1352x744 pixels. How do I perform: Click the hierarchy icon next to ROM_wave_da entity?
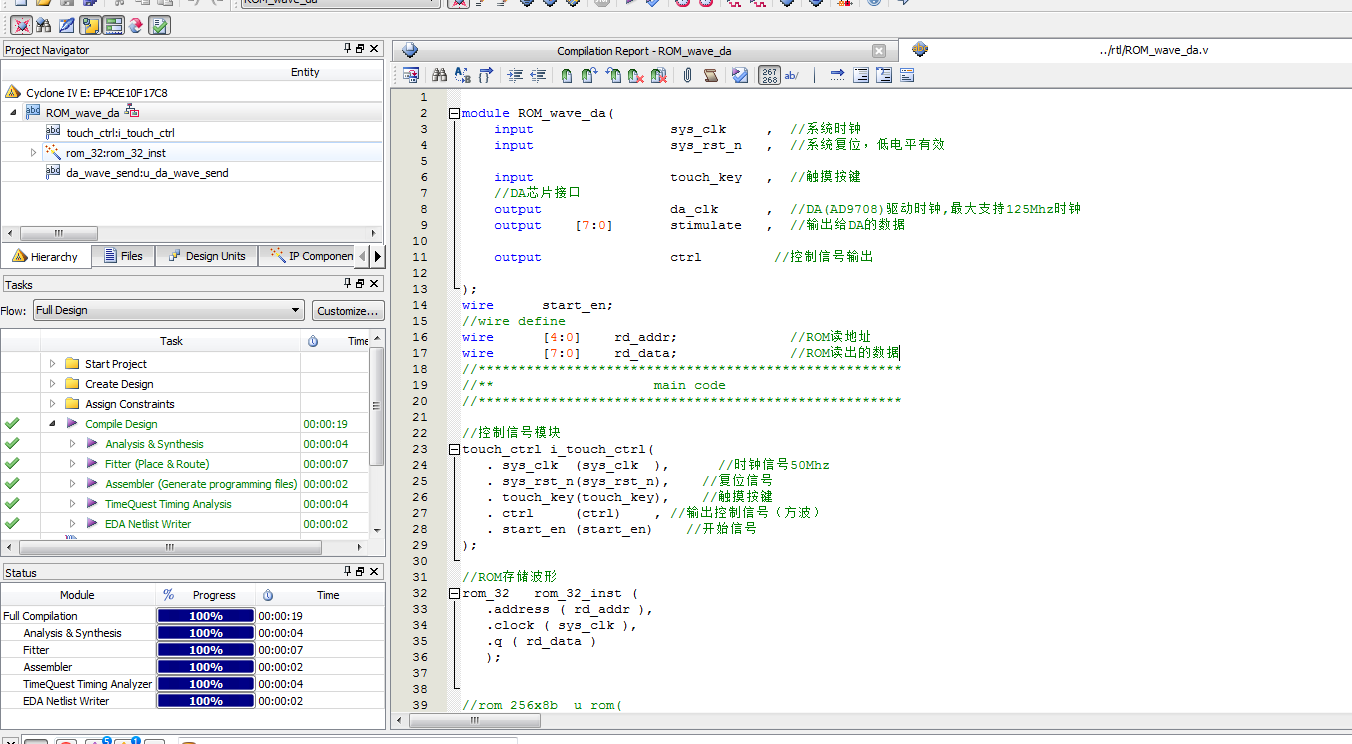[132, 112]
